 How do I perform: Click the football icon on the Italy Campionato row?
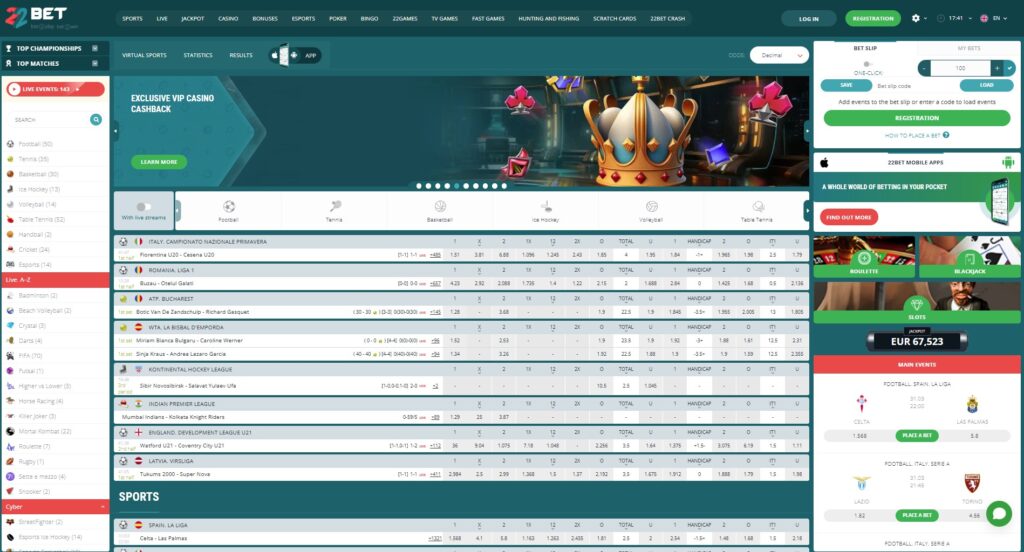(x=123, y=241)
